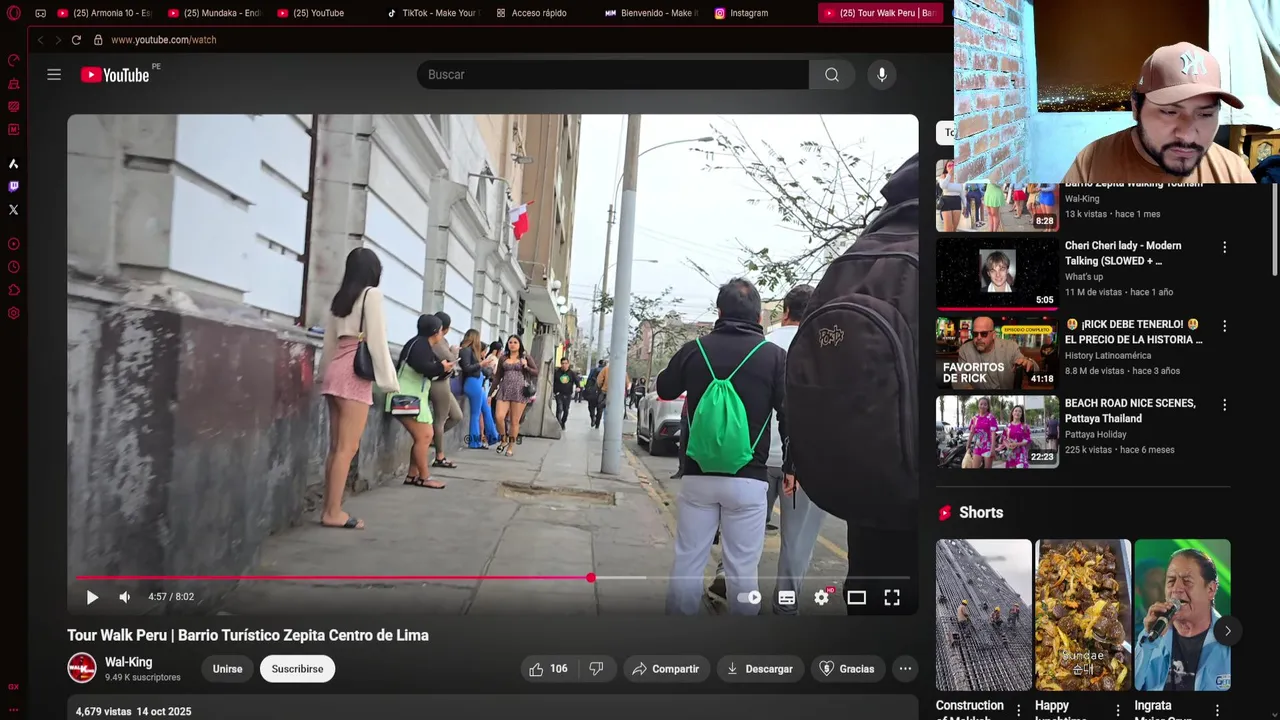Open GX Control speedometer icon in sidebar
This screenshot has height=720, width=1280.
tap(13, 61)
